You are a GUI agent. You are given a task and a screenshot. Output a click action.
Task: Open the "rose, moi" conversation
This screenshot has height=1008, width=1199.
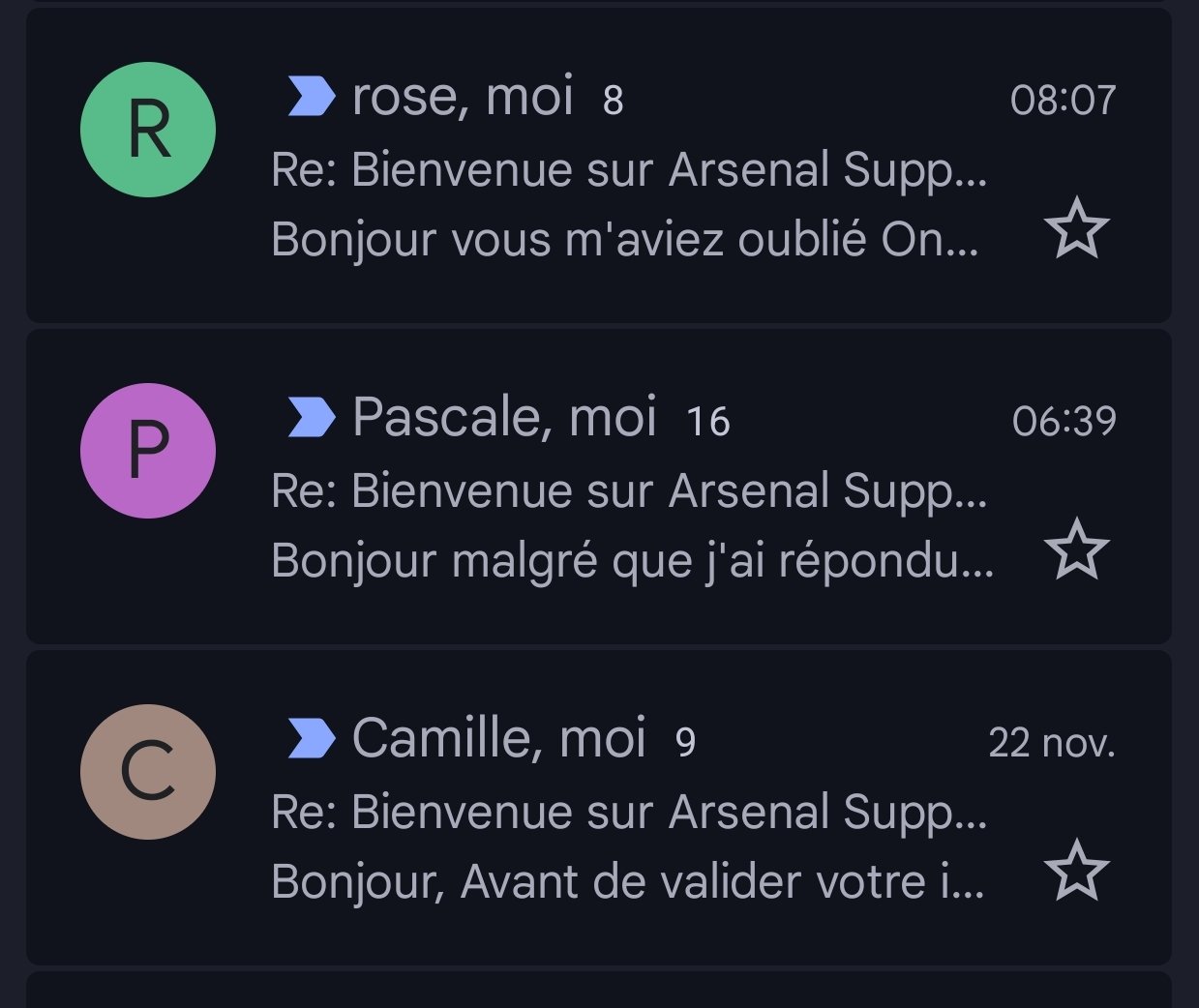pyautogui.click(x=629, y=170)
